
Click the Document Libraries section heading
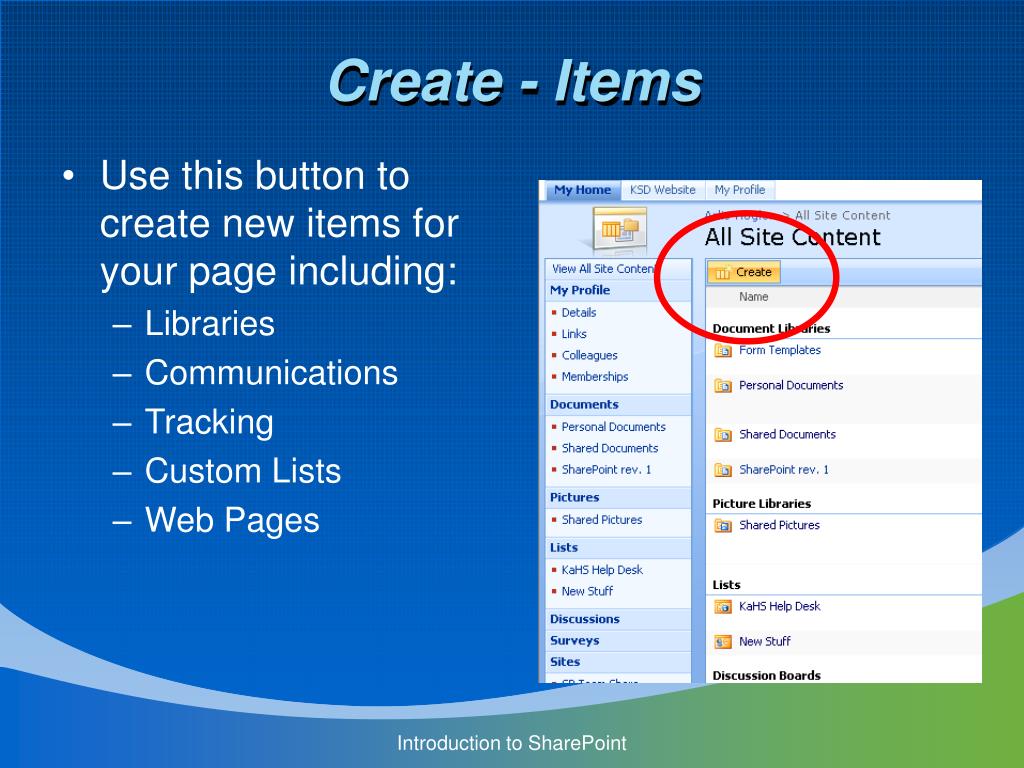pyautogui.click(x=771, y=328)
